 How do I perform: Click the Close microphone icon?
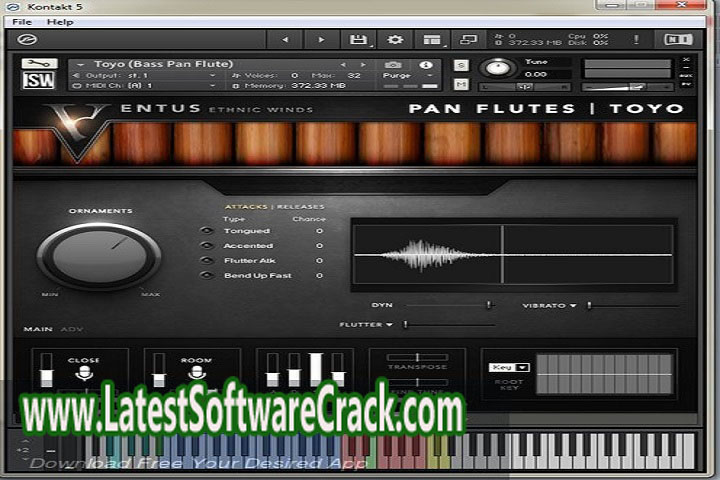click(x=84, y=374)
